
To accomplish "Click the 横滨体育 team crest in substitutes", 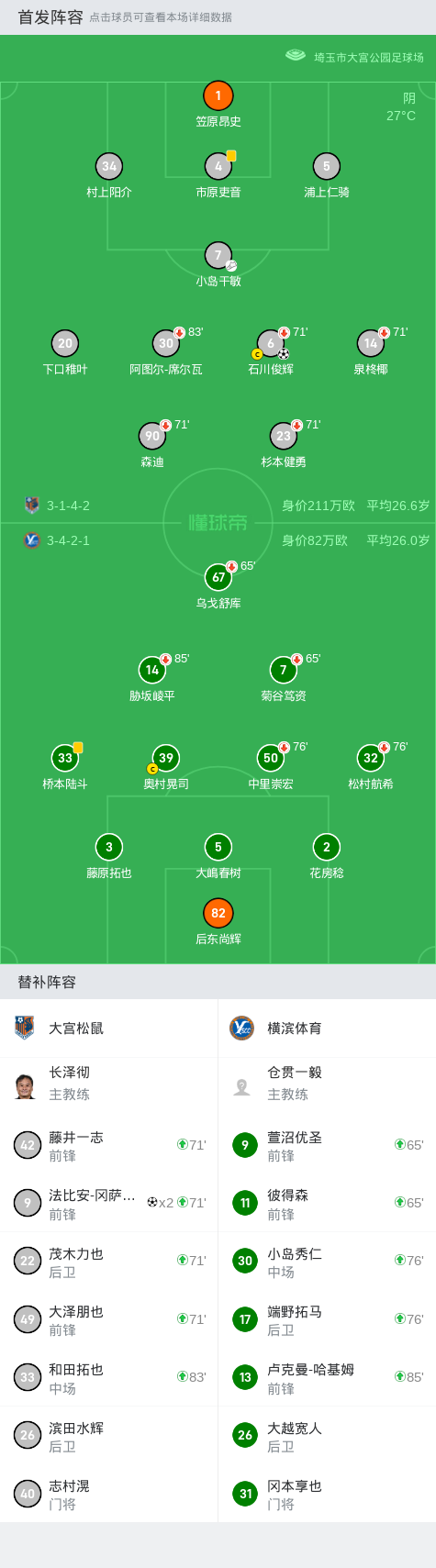I will point(241,1028).
